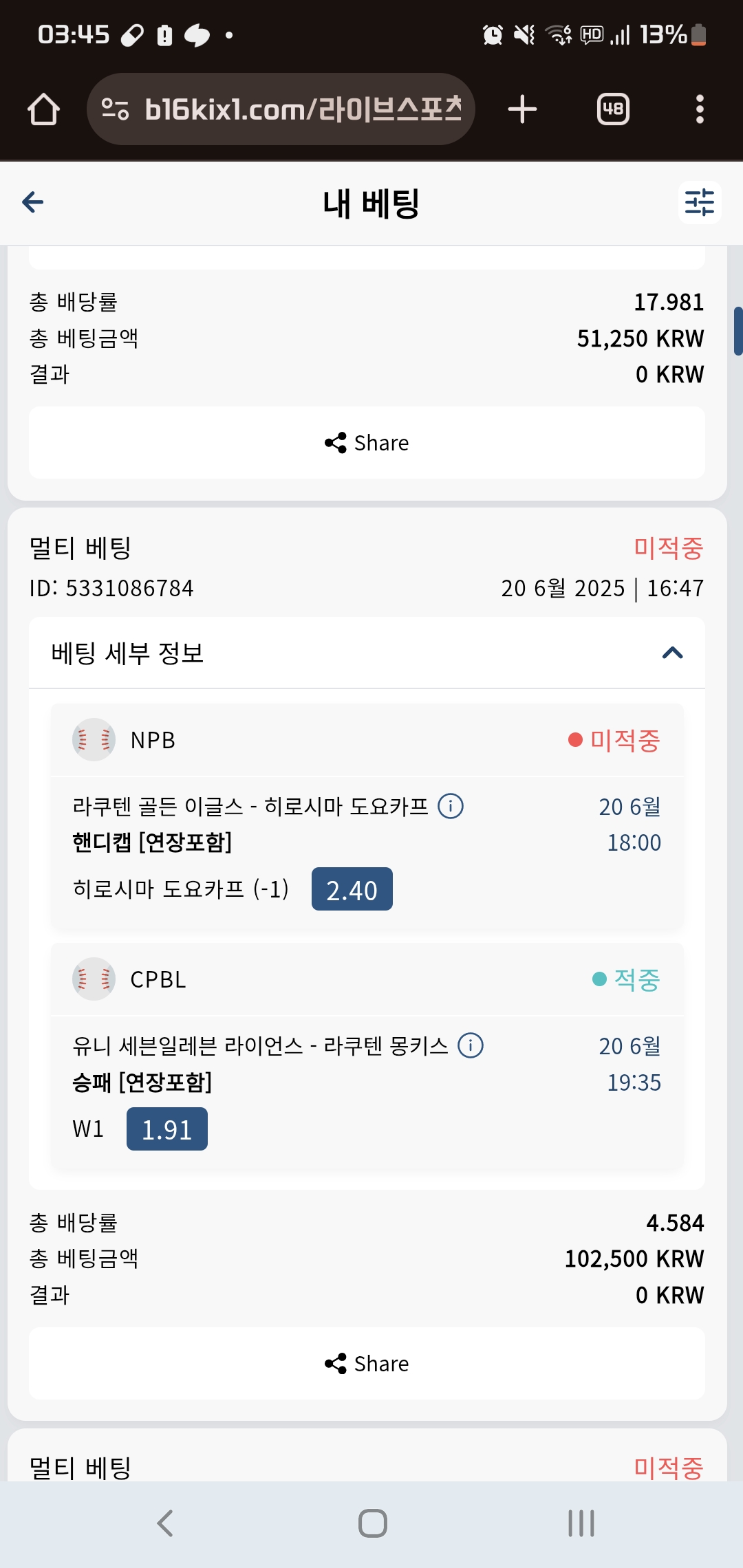Click the b16kix1.com address bar
This screenshot has height=1568, width=743.
pyautogui.click(x=303, y=109)
